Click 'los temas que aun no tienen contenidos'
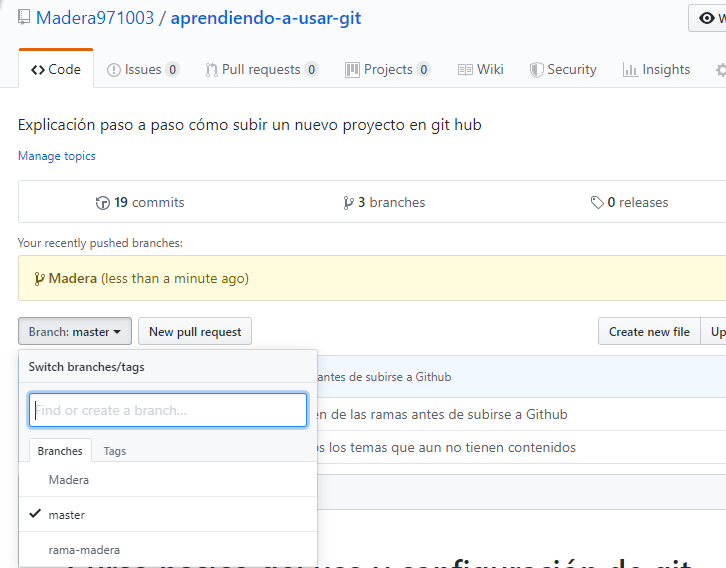Screen dimensions: 726x568 [x=452, y=447]
